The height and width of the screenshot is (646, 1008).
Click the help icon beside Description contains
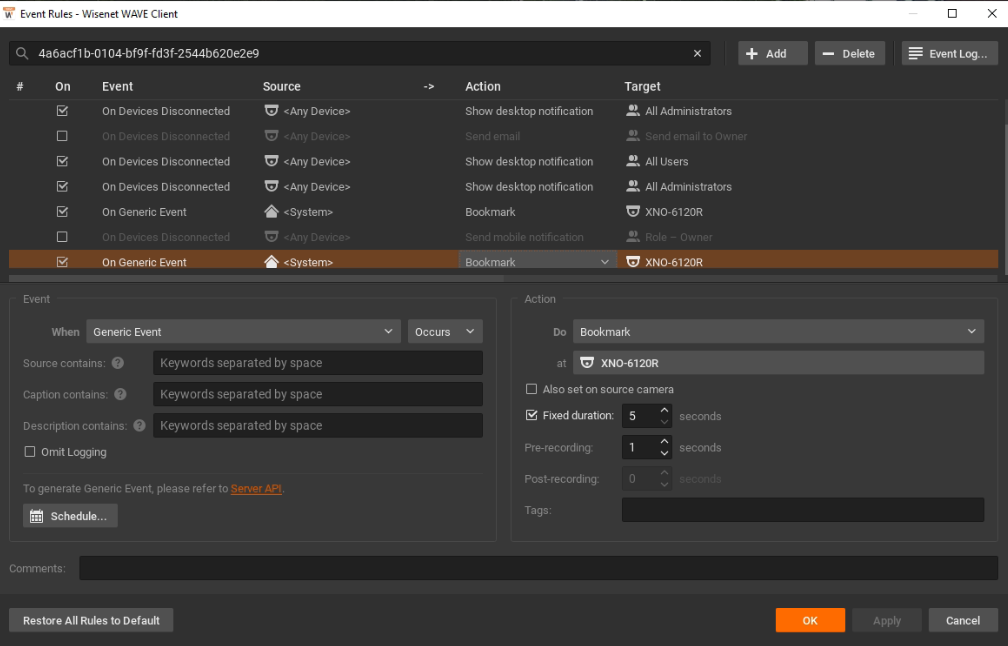tap(140, 426)
